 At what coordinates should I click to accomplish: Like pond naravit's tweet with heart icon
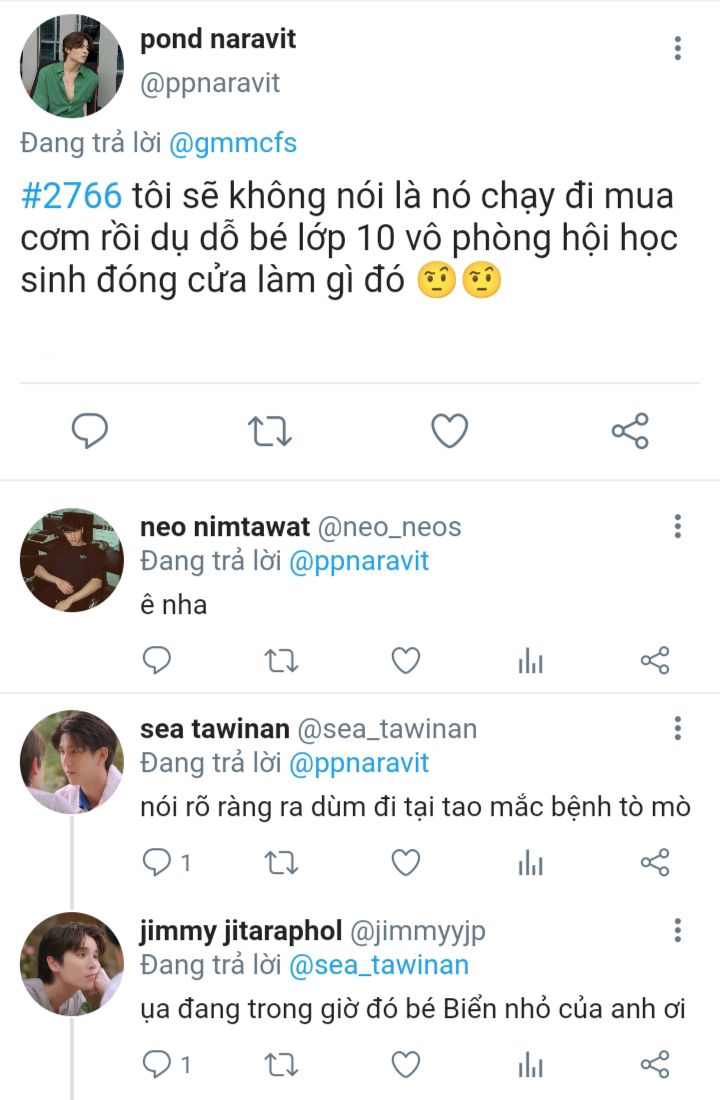coord(449,431)
